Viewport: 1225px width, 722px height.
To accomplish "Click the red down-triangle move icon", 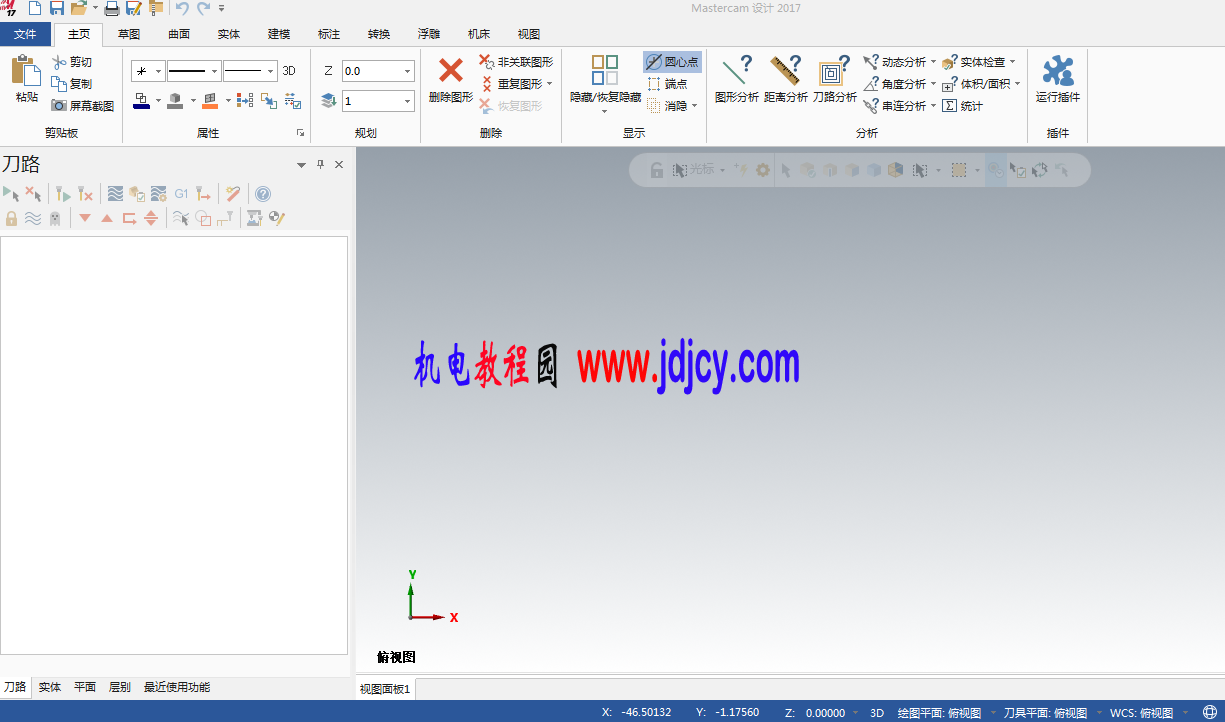I will tap(85, 218).
